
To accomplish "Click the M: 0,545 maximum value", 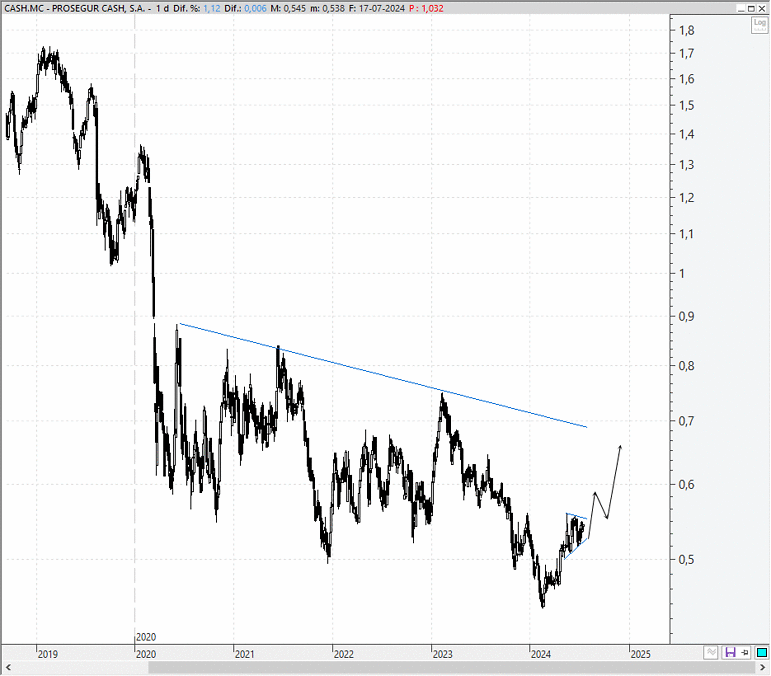I will (x=288, y=8).
